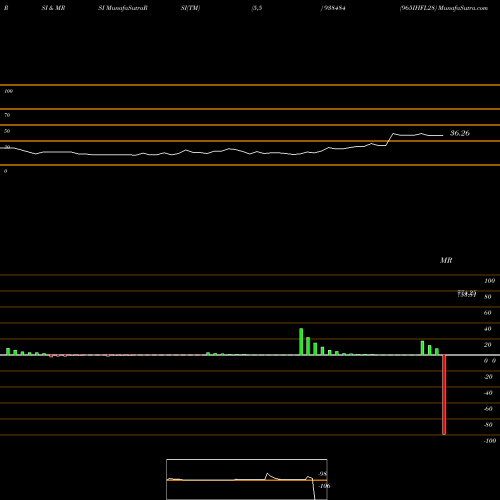The image size is (500, 500).
Task: Click the RSI axis label 70
Action: coord(7,115)
